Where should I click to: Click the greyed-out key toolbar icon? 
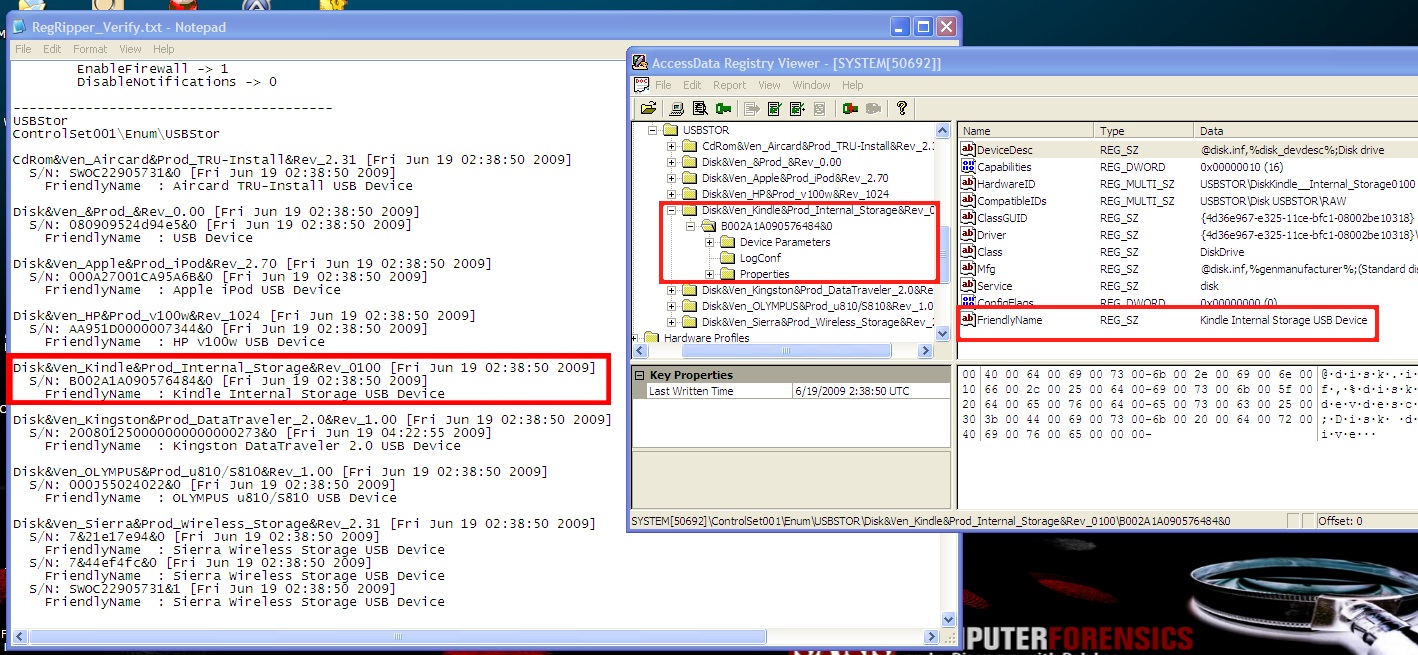tap(873, 108)
